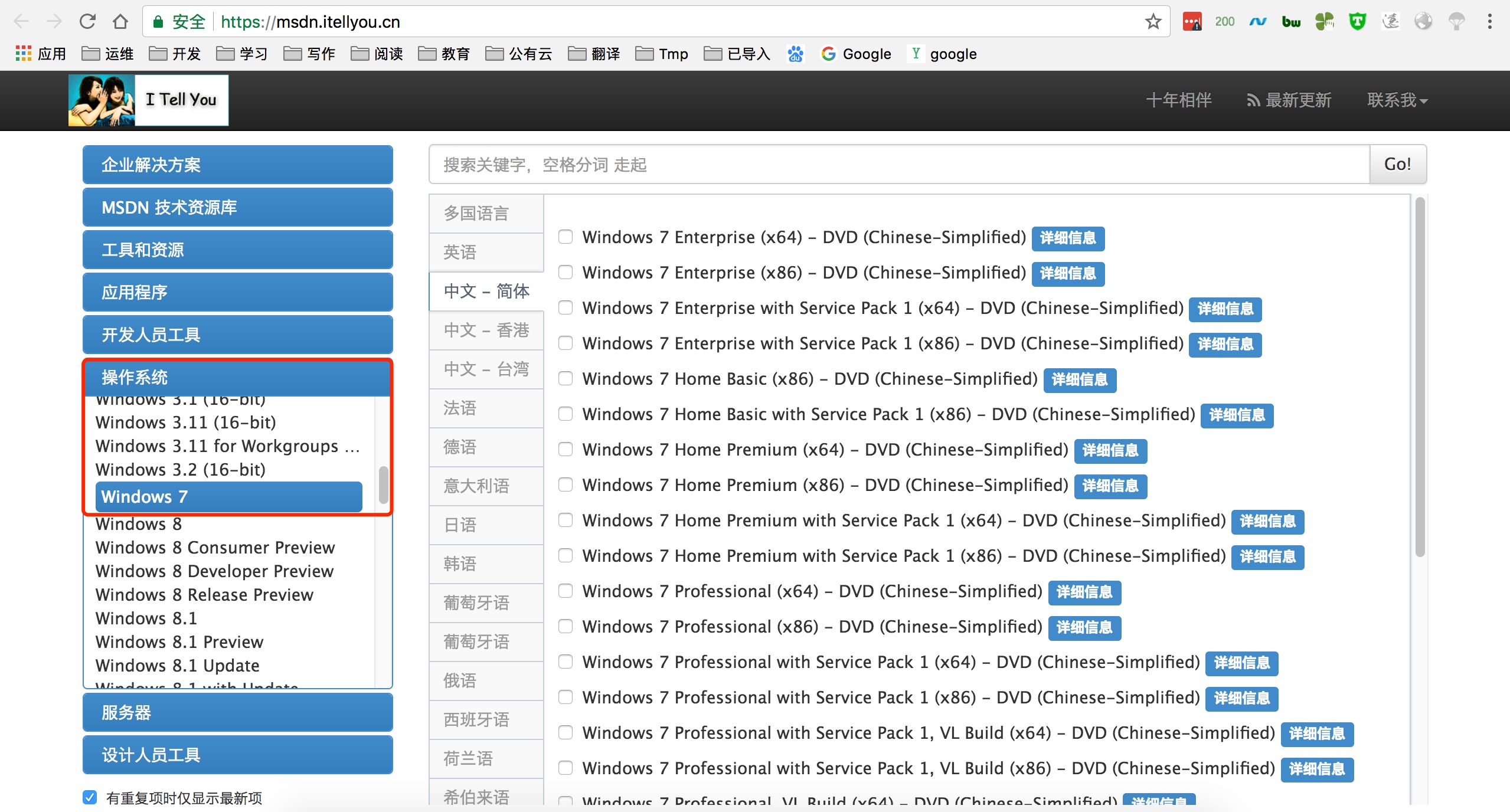Check Windows 7 Home Basic (x86) checkbox

tap(566, 379)
